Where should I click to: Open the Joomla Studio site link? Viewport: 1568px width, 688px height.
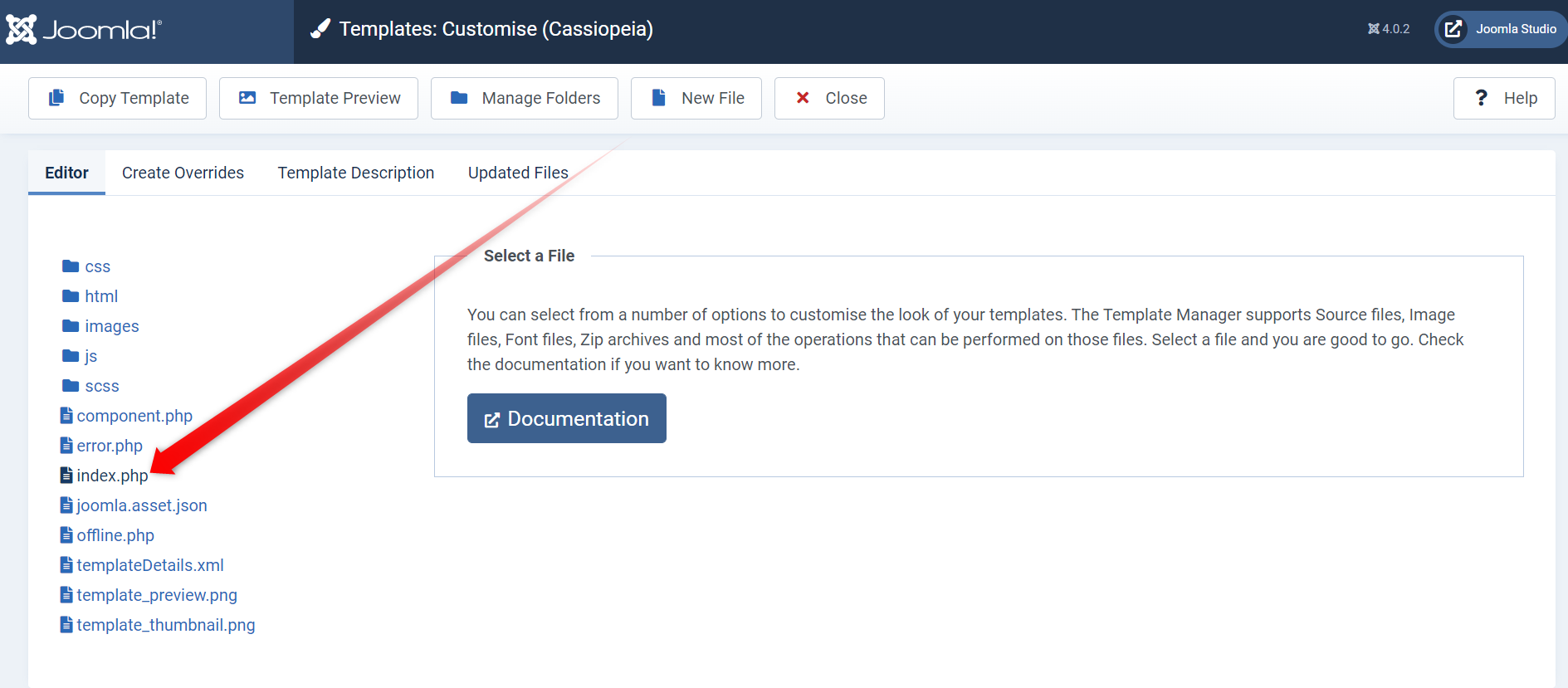tap(1501, 29)
